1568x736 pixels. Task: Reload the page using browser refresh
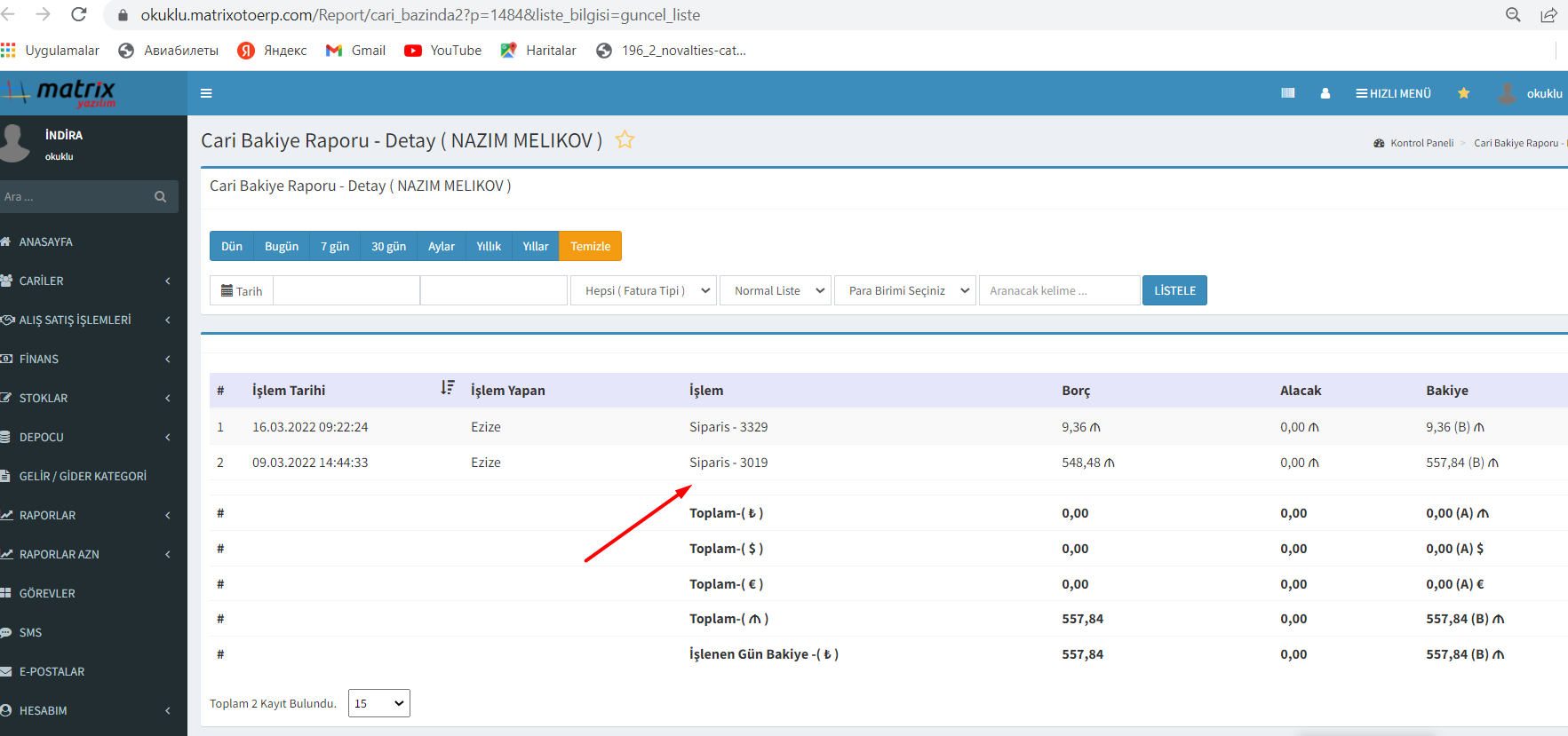pyautogui.click(x=79, y=15)
